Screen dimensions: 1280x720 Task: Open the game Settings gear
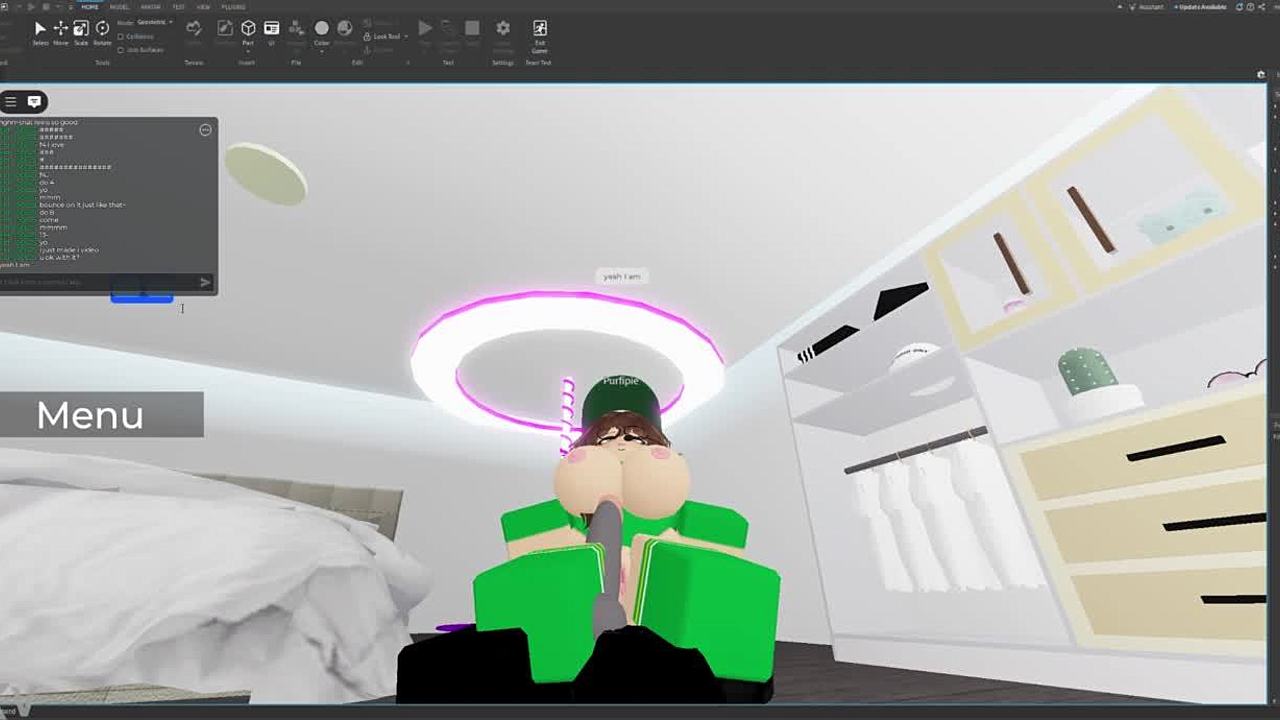tap(503, 29)
